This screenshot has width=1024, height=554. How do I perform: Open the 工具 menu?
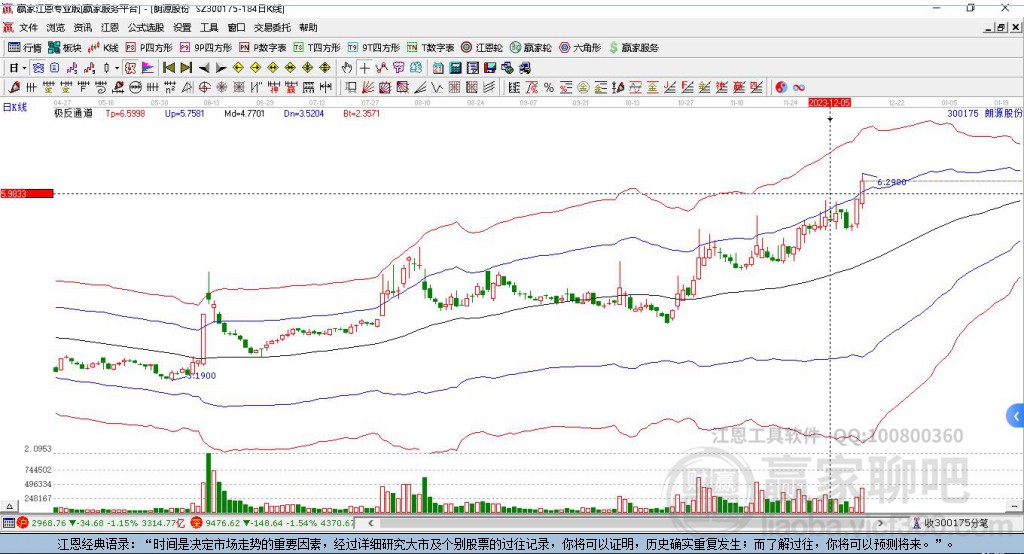(x=209, y=27)
